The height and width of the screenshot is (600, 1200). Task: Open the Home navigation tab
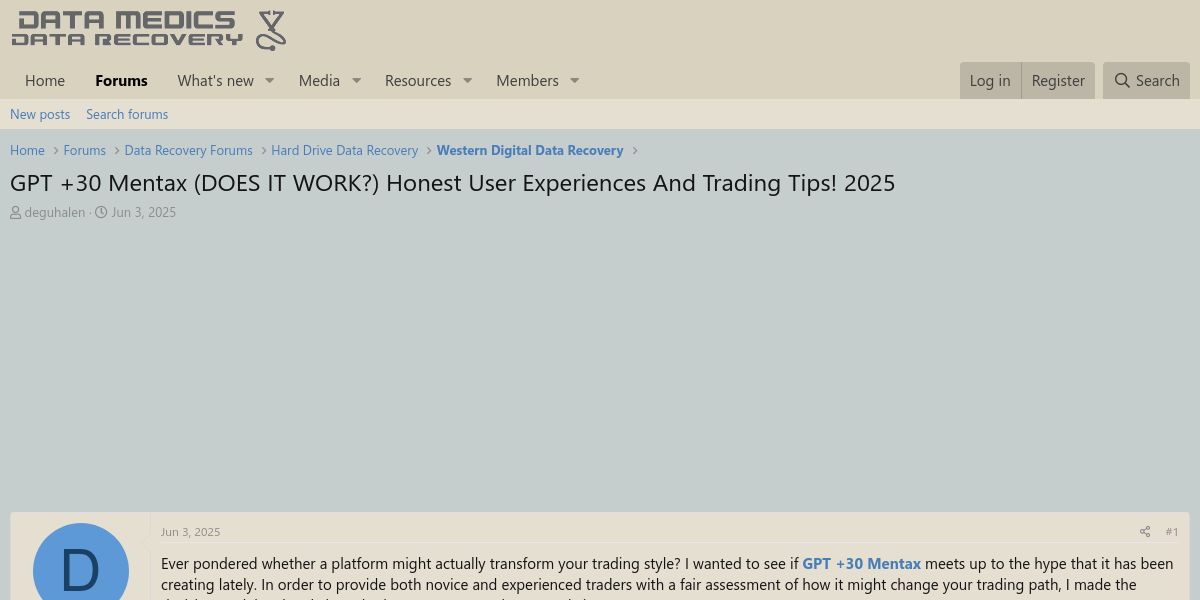tap(45, 81)
